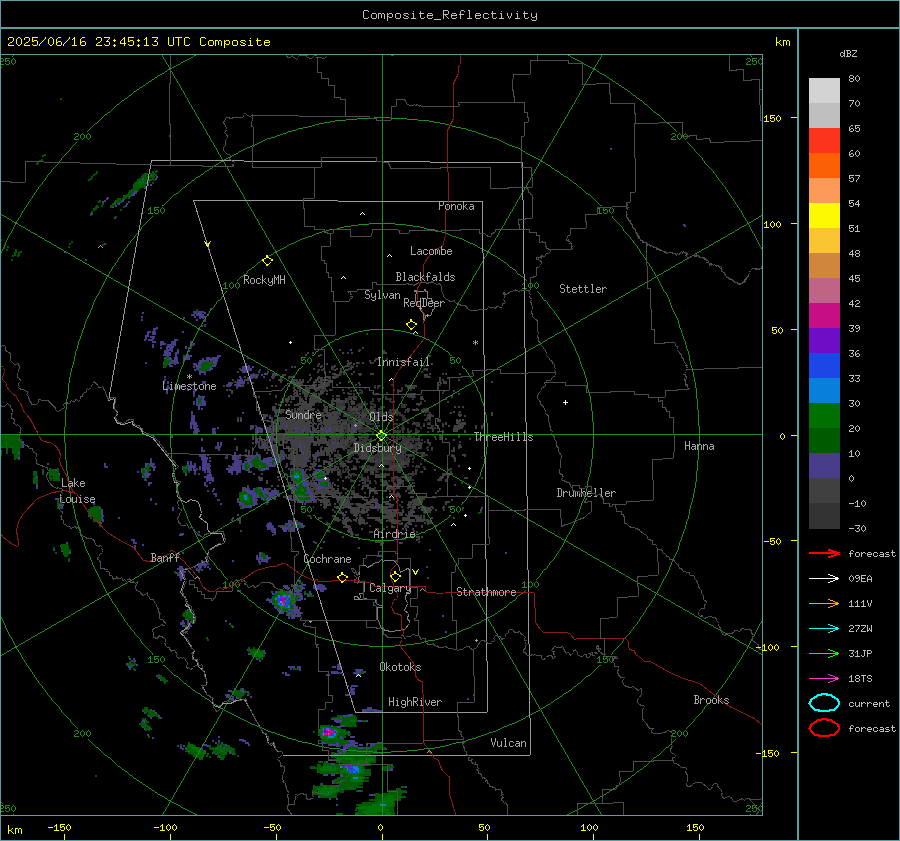Click the -100 tick on the right axis
This screenshot has width=900, height=841.
coord(767,647)
